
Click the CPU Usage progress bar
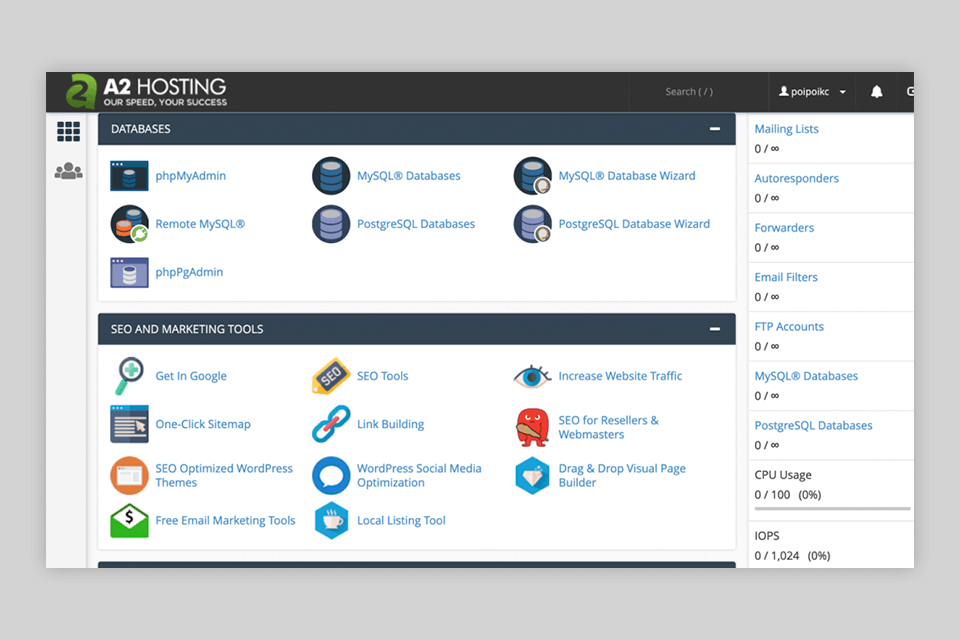tap(833, 508)
